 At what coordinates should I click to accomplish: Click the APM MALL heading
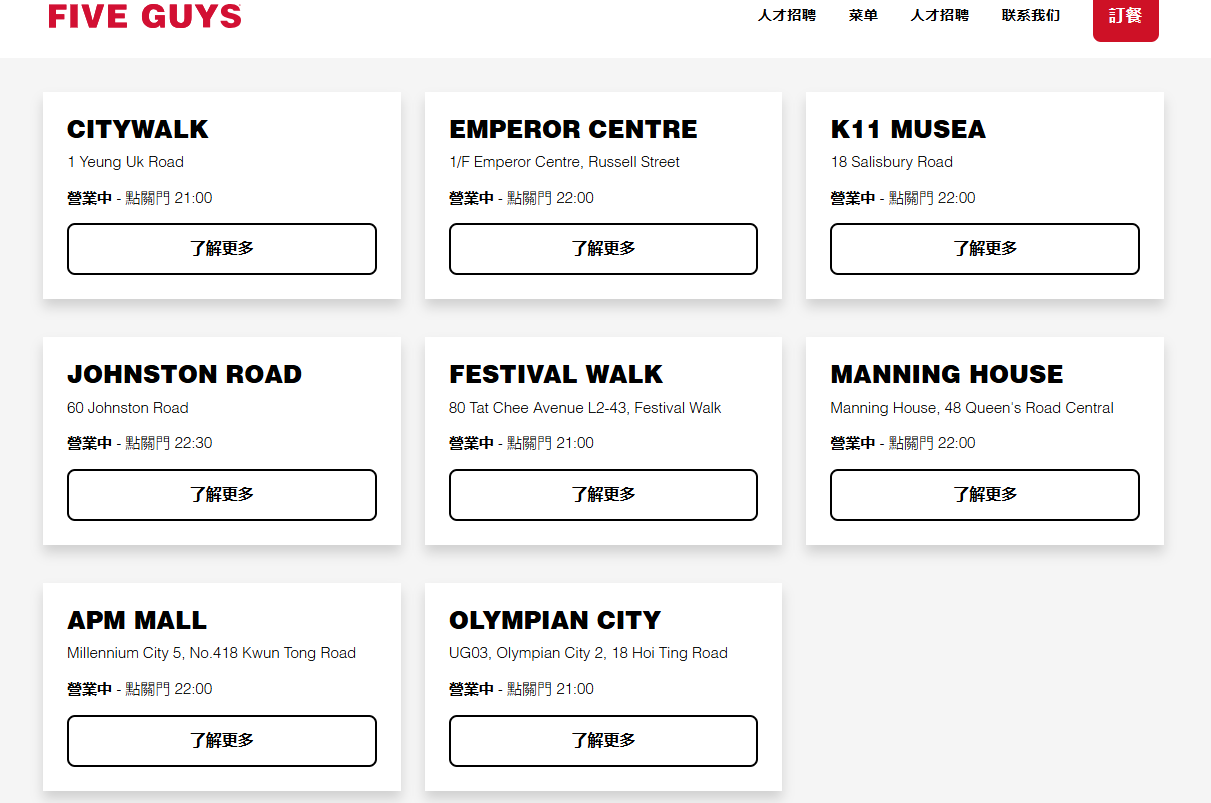[x=137, y=621]
